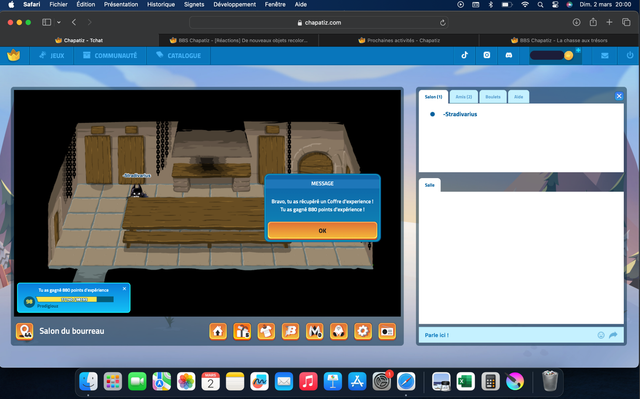Send chat message with arrow icon

click(x=613, y=335)
